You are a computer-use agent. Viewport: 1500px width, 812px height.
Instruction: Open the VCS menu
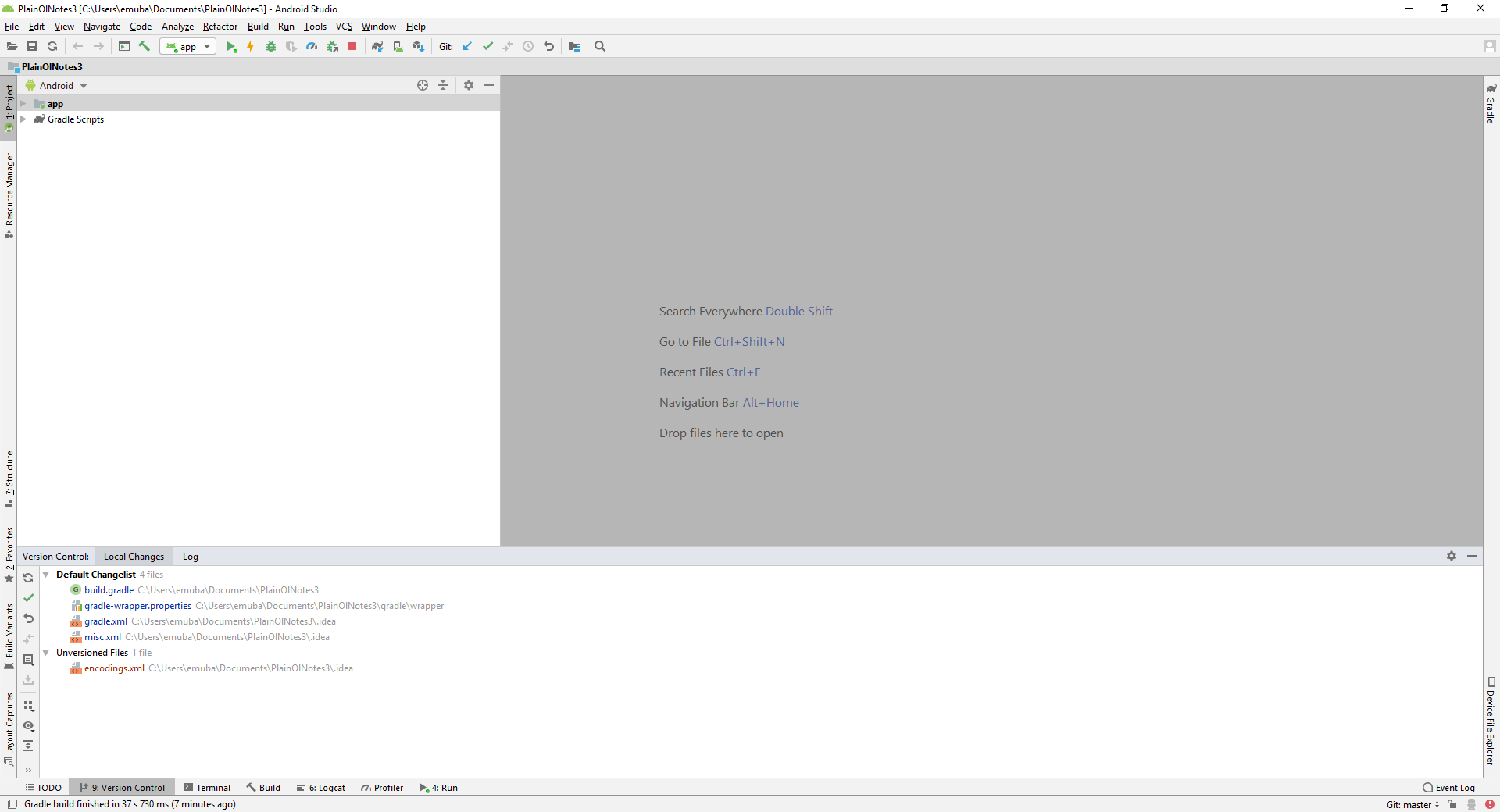(x=344, y=27)
